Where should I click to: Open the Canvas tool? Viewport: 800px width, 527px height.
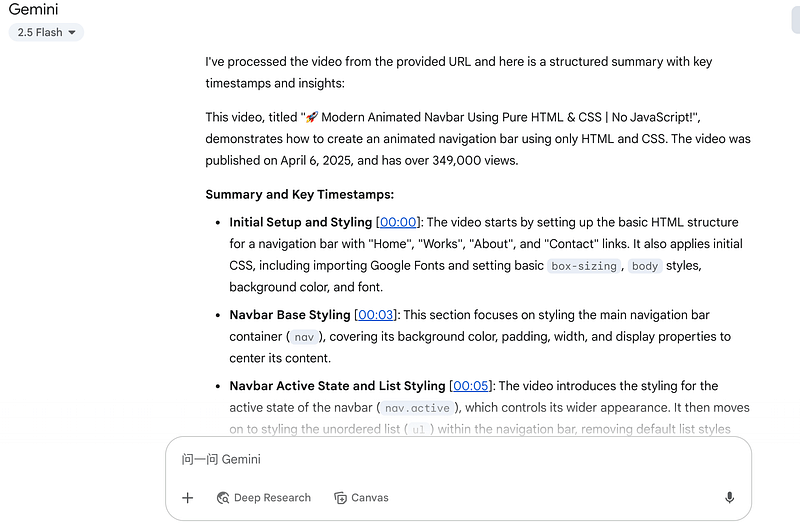click(361, 498)
